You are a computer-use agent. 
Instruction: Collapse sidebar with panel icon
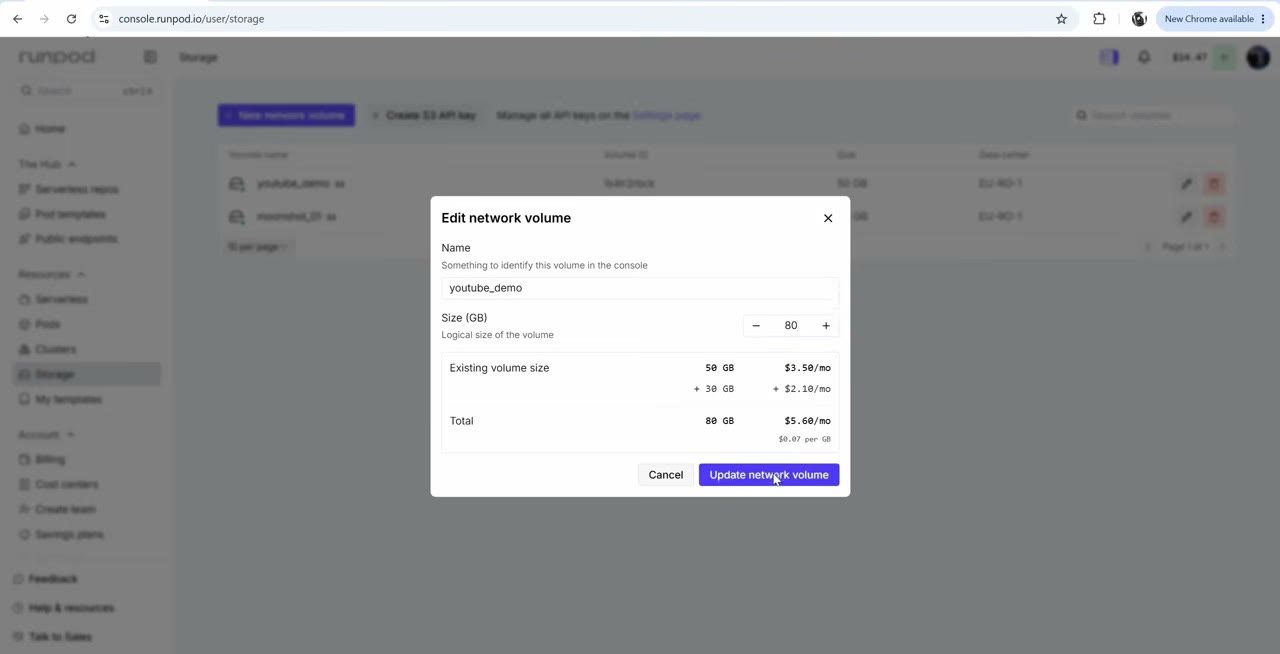150,57
